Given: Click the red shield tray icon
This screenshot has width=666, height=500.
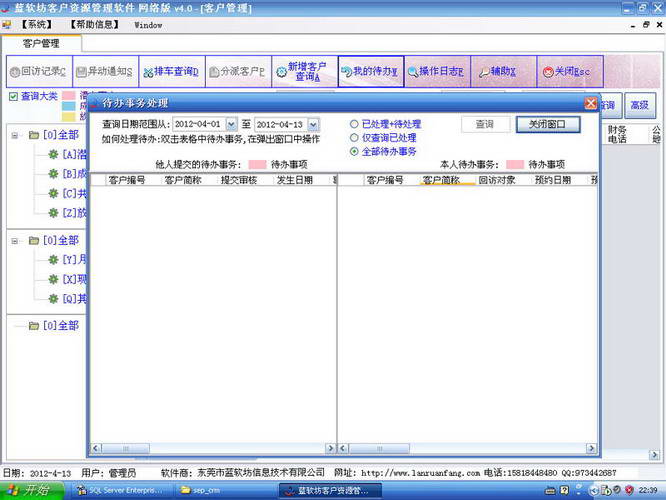Looking at the screenshot, I should tap(629, 490).
